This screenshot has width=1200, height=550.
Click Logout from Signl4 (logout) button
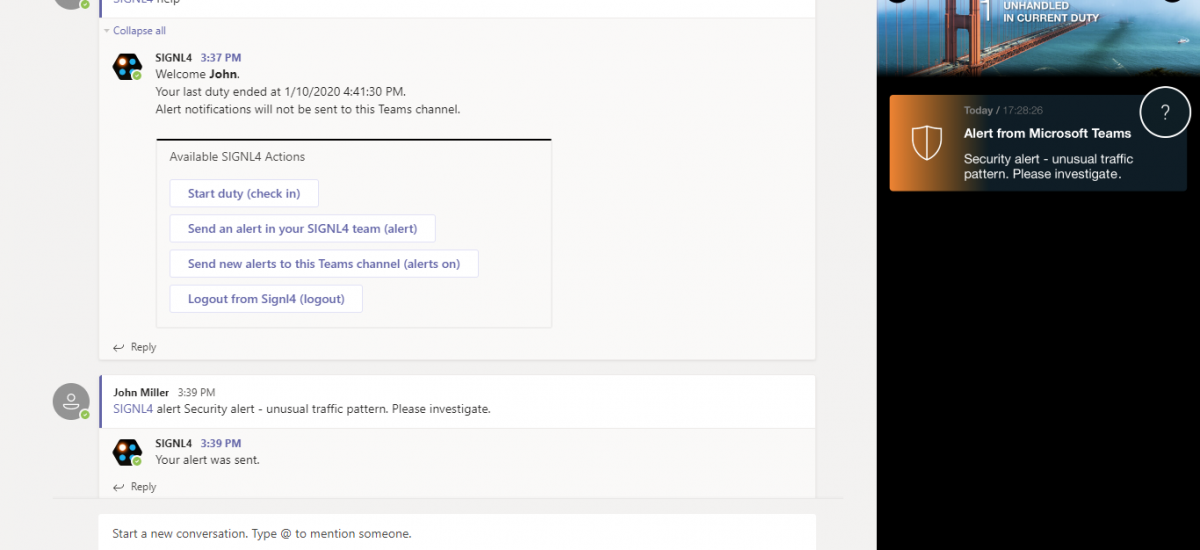click(266, 299)
